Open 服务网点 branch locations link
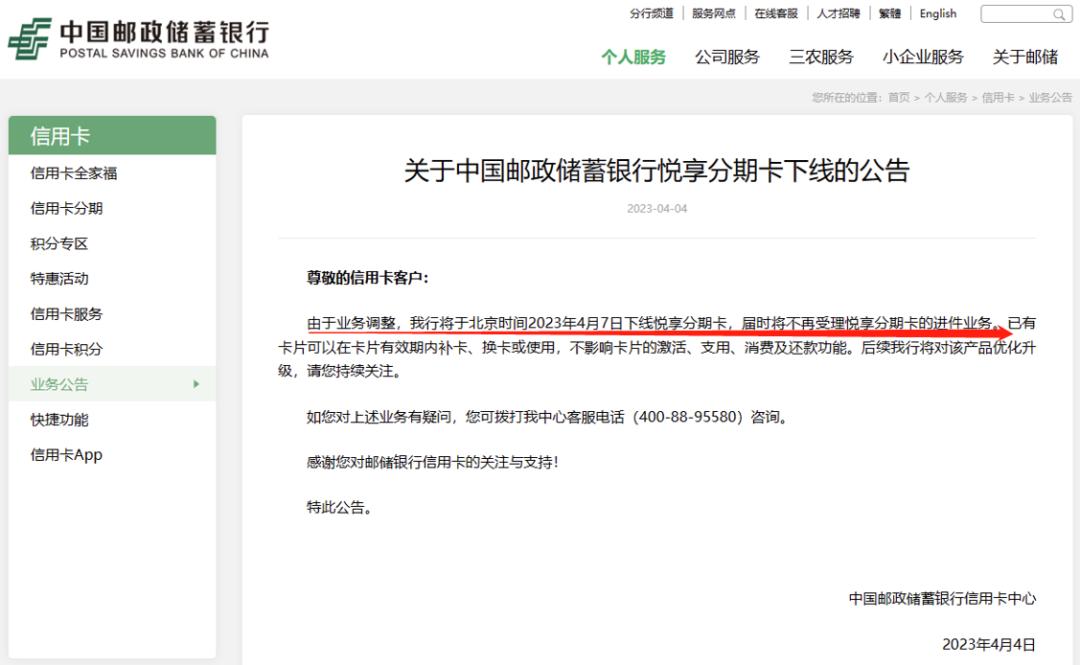The width and height of the screenshot is (1080, 665). (712, 13)
